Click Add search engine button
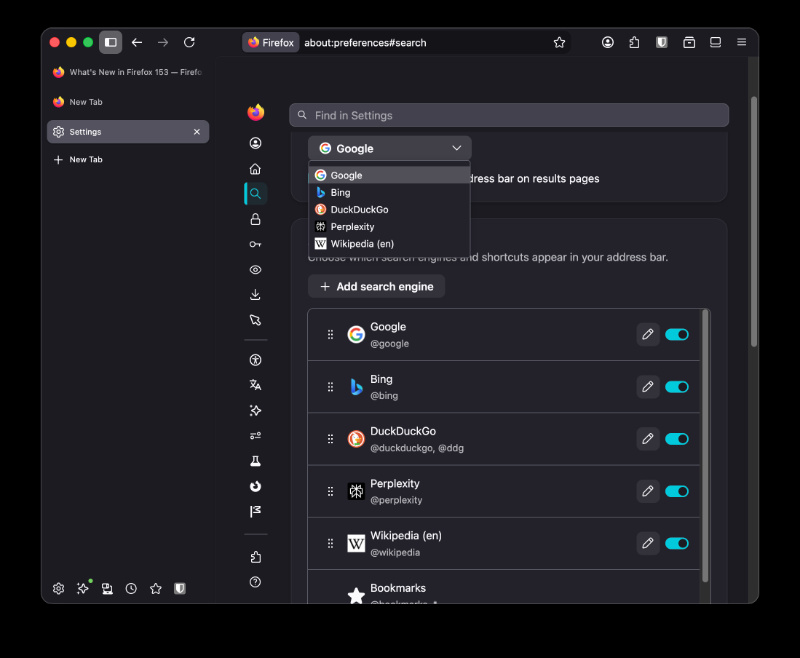The image size is (800, 658). pyautogui.click(x=377, y=287)
